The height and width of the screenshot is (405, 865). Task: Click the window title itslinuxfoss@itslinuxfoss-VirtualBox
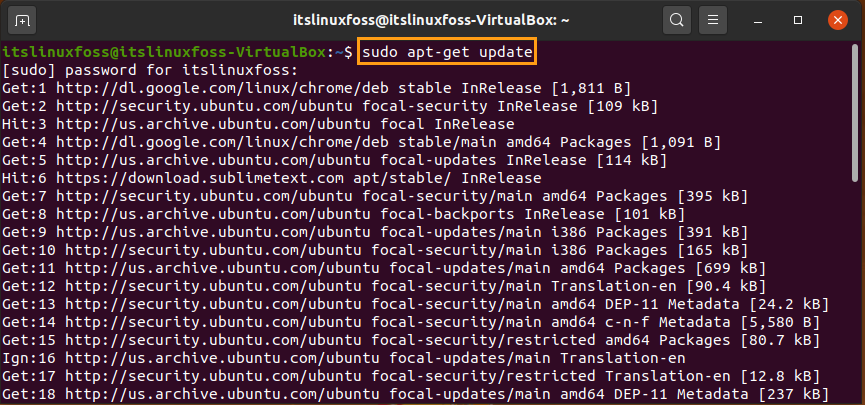click(432, 21)
